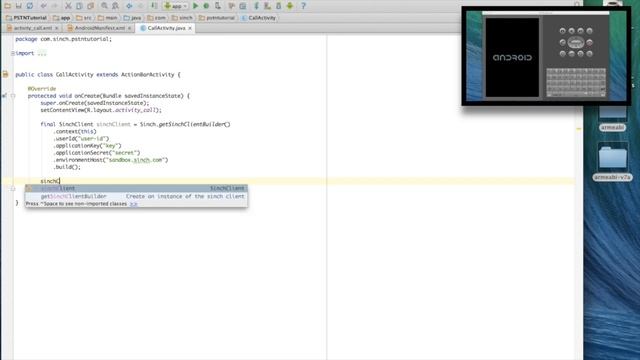
Task: Click the Redo toolbar icon
Action: (54, 6)
